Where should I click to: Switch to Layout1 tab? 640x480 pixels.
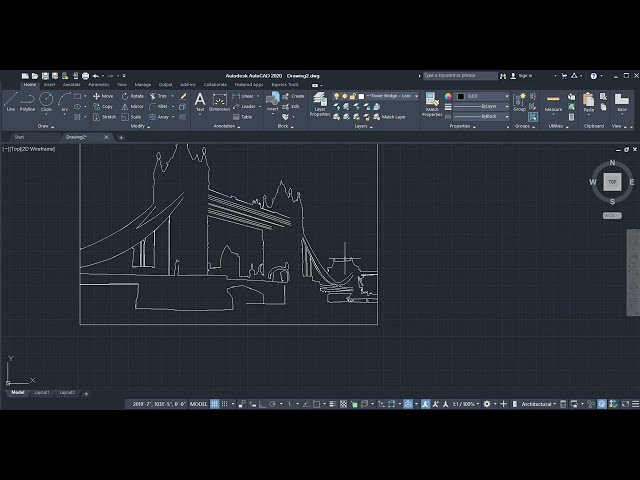[x=42, y=393]
